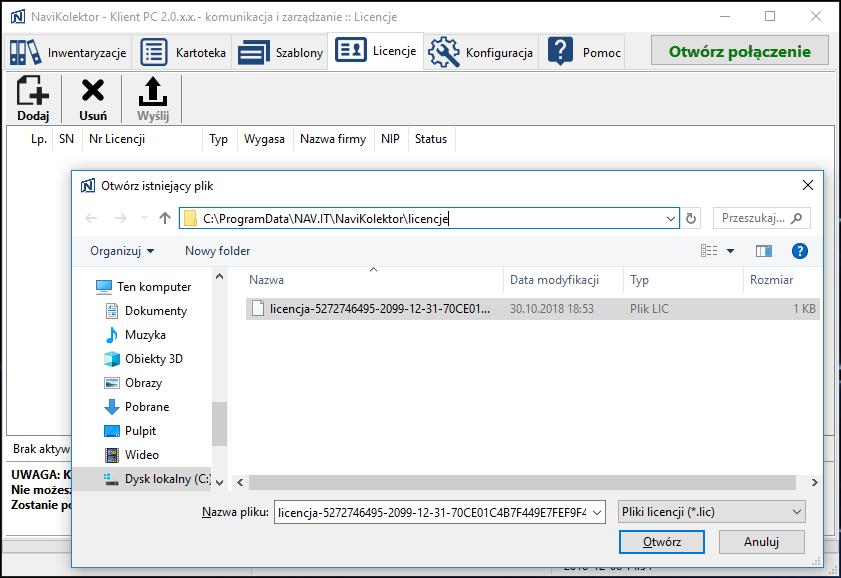Image resolution: width=841 pixels, height=578 pixels.
Task: Open the Inwentaryzacje tab
Action: [x=68, y=52]
